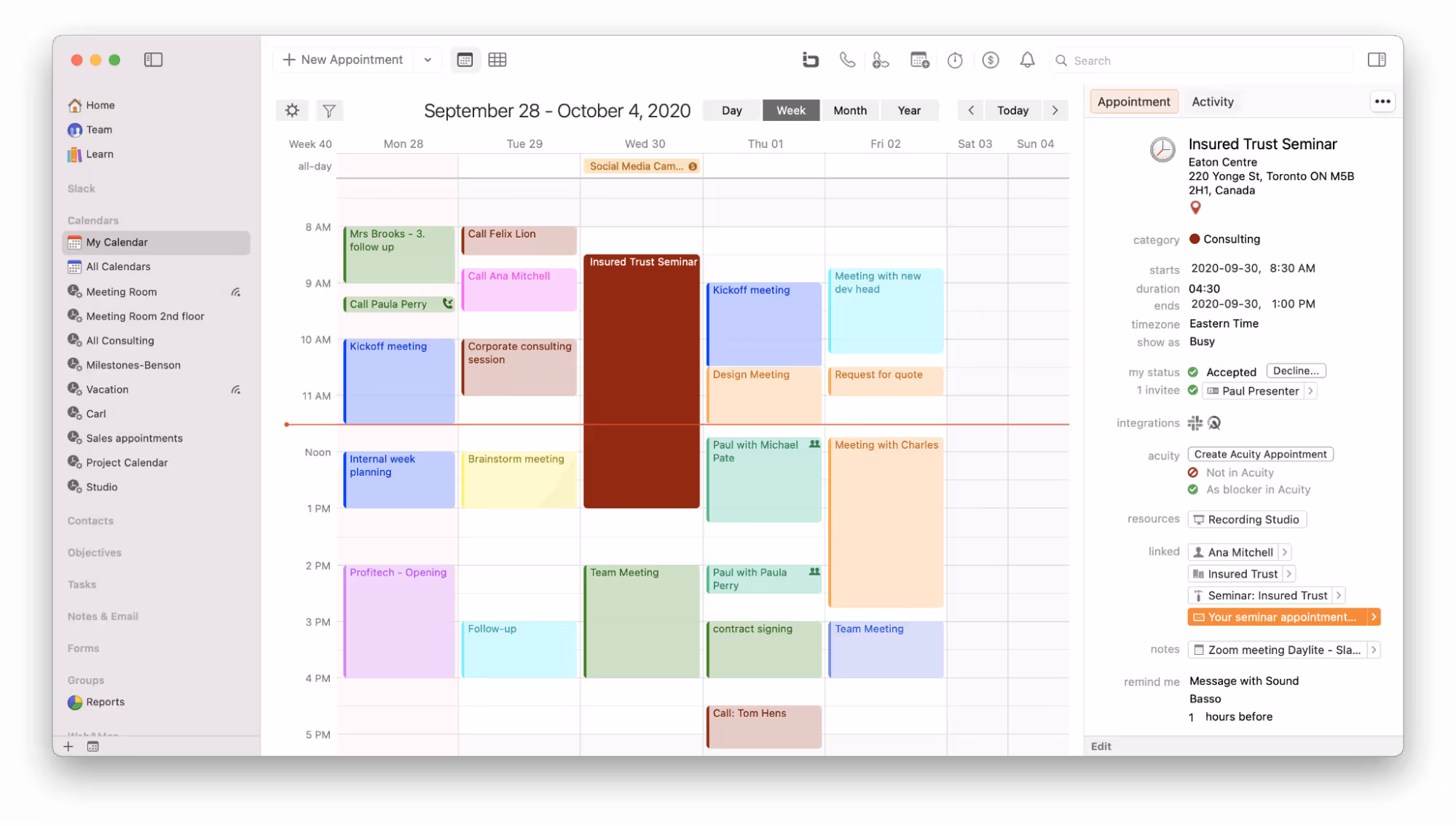The image size is (1456, 826).
Task: Click the Today button
Action: 1012,111
